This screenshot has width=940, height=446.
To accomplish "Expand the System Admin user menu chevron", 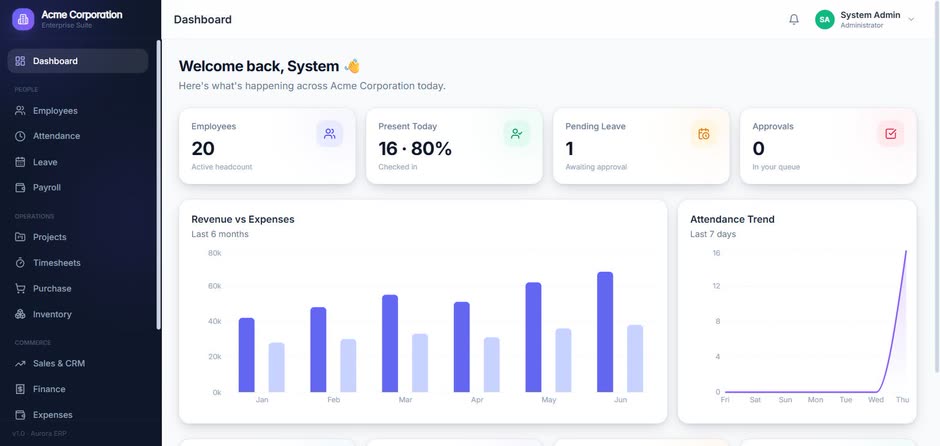I will click(911, 19).
